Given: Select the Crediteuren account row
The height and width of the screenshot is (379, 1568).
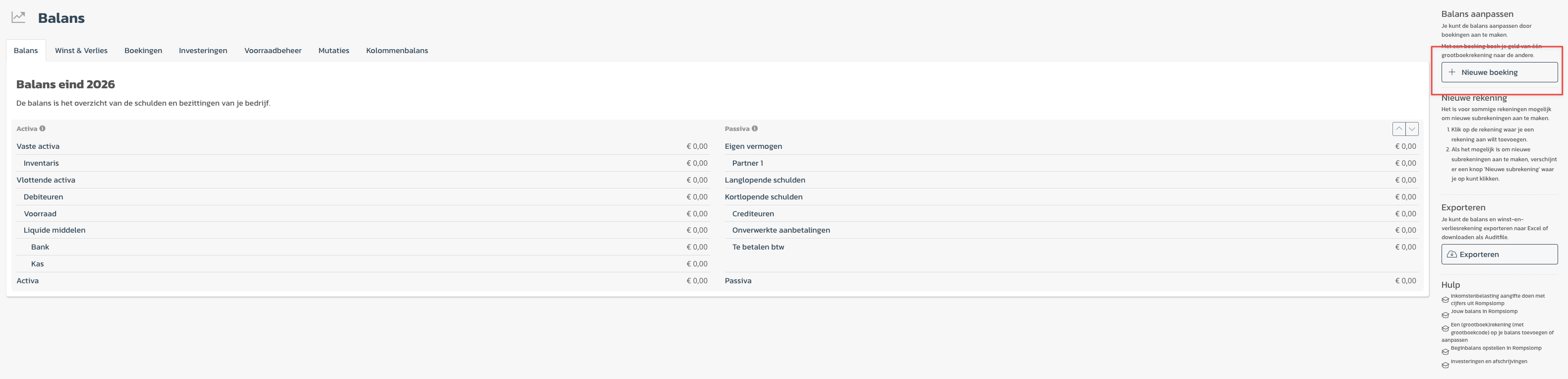Looking at the screenshot, I should [753, 214].
